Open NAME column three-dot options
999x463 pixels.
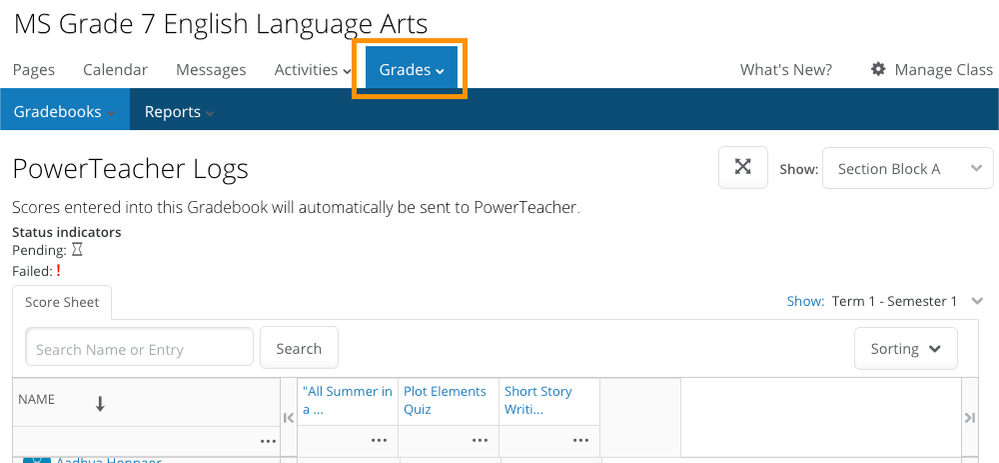268,441
